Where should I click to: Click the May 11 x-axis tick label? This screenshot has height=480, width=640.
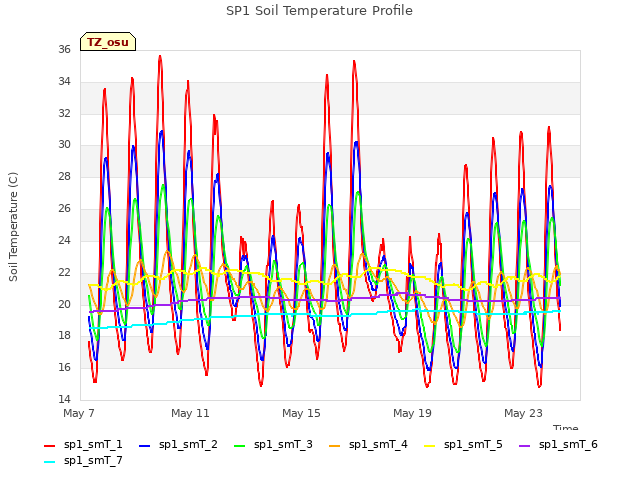click(190, 413)
